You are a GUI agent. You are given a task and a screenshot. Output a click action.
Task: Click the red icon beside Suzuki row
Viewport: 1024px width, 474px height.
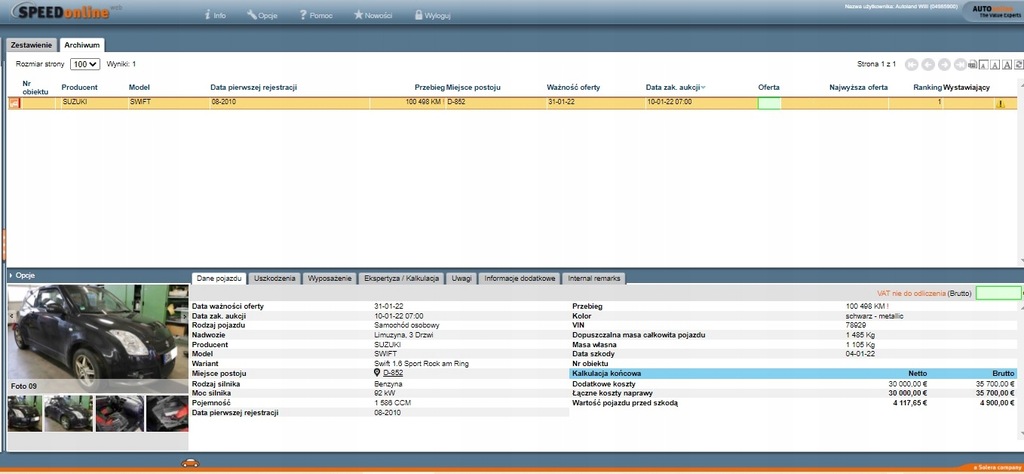point(14,102)
